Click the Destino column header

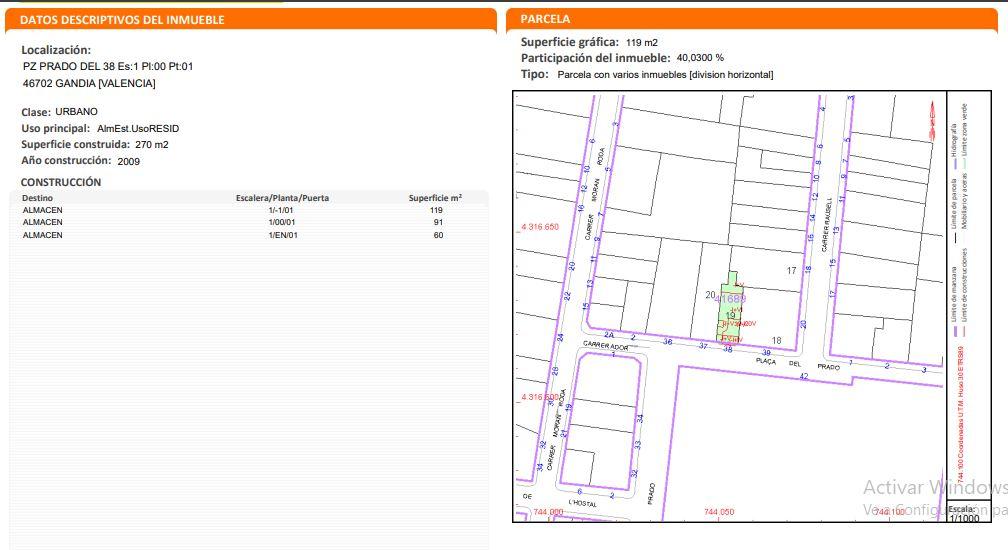coord(38,198)
